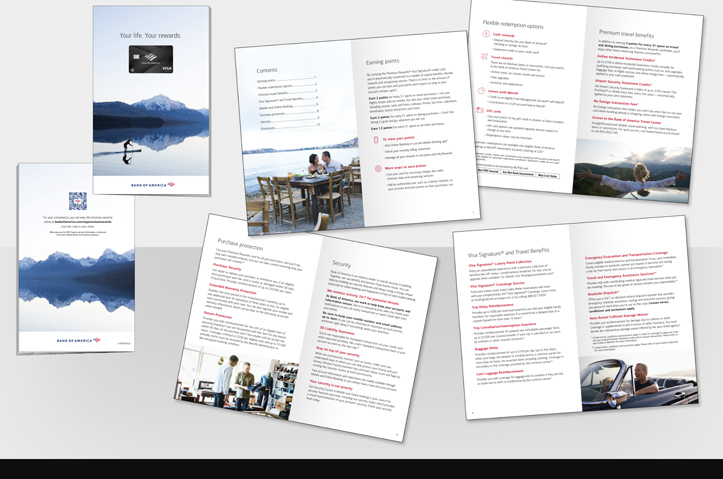
Task: Click the 'To view your points' subheading
Action: click(x=398, y=138)
